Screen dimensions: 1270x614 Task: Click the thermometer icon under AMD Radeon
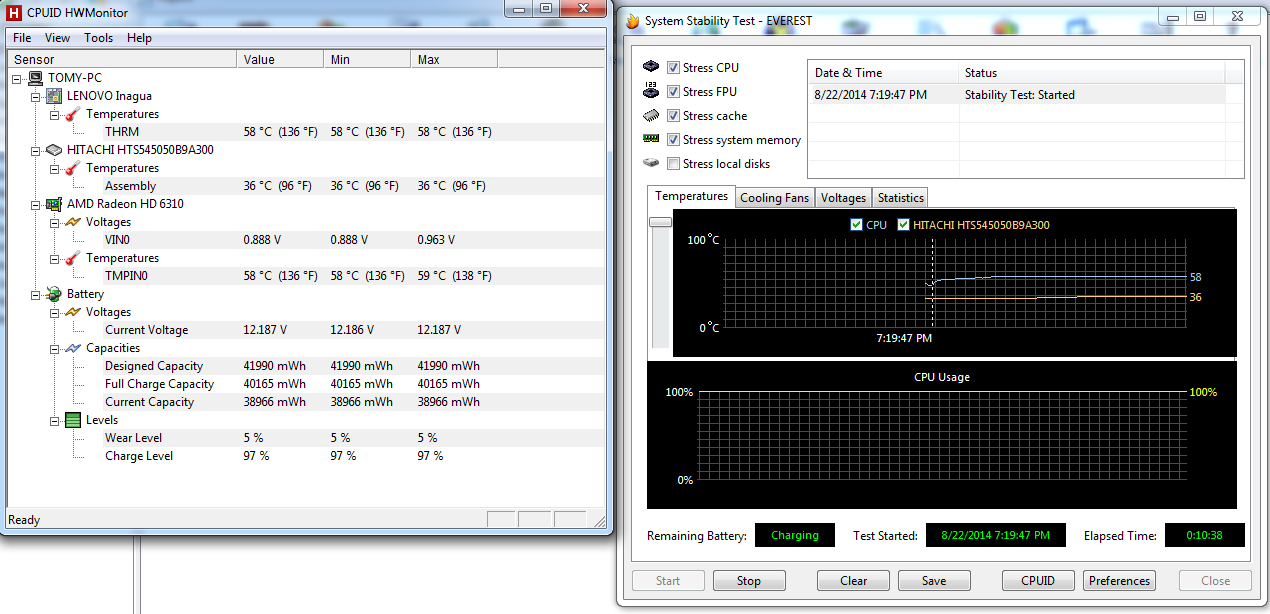73,258
